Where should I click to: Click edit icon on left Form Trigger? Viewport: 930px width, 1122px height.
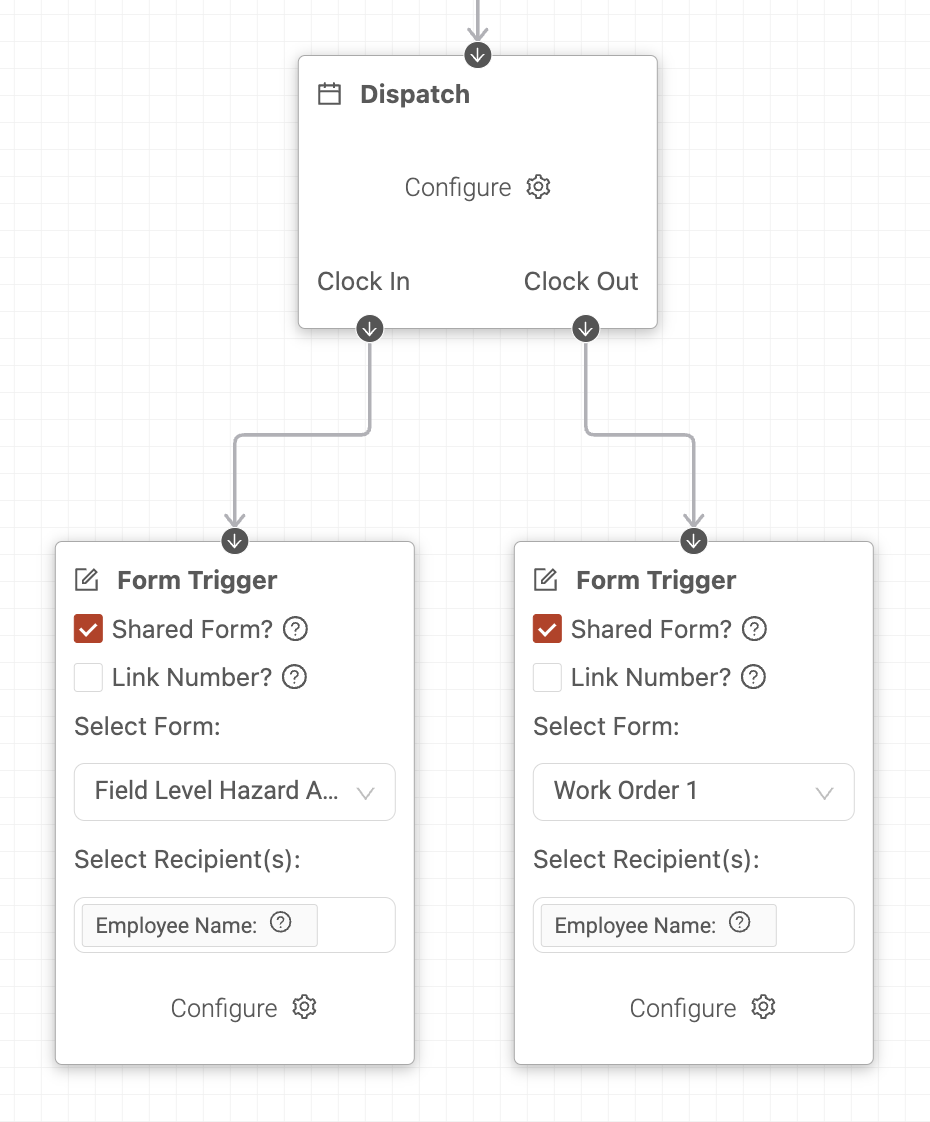point(87,580)
